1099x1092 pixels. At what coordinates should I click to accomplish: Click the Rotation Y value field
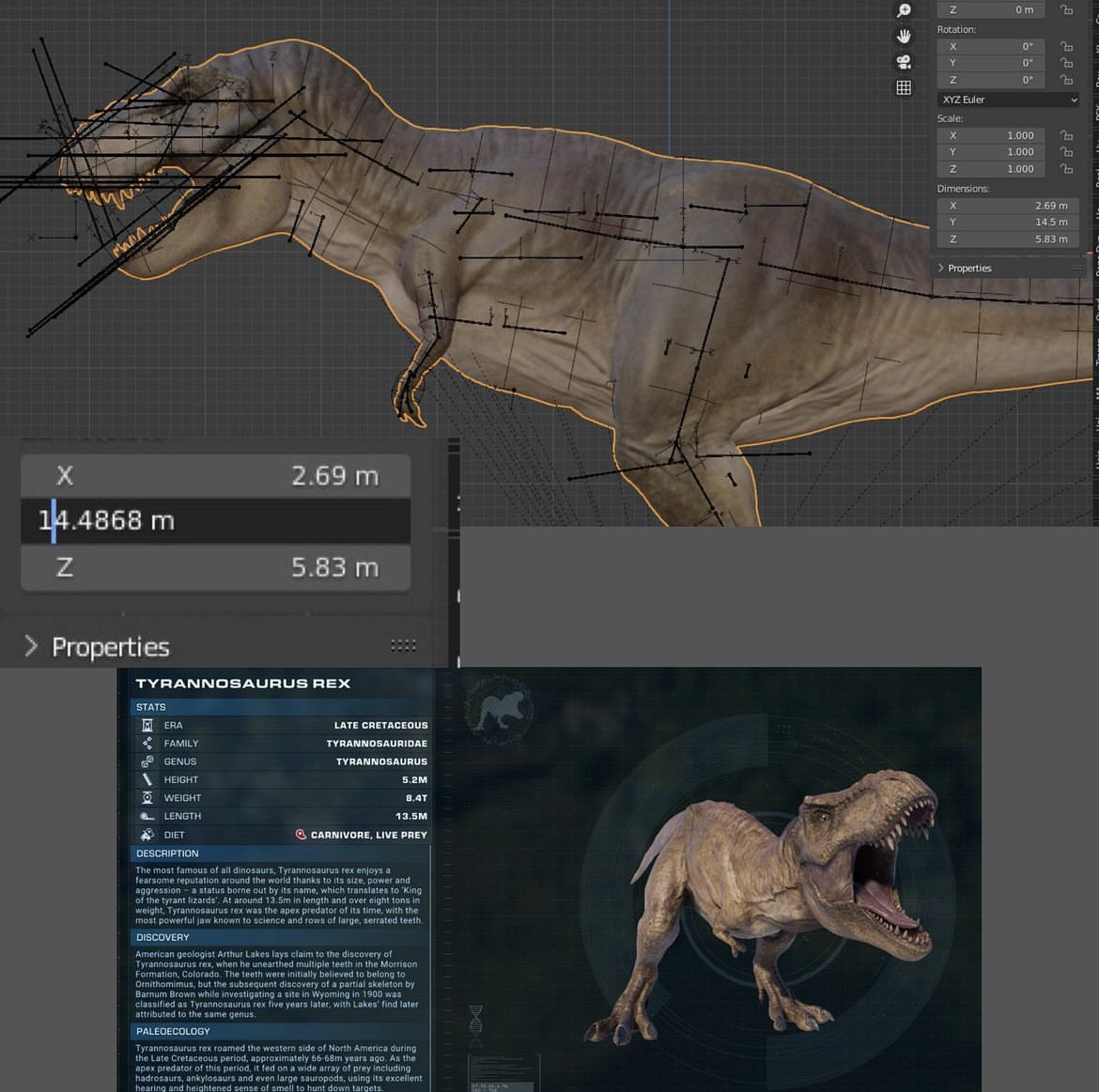pyautogui.click(x=991, y=63)
